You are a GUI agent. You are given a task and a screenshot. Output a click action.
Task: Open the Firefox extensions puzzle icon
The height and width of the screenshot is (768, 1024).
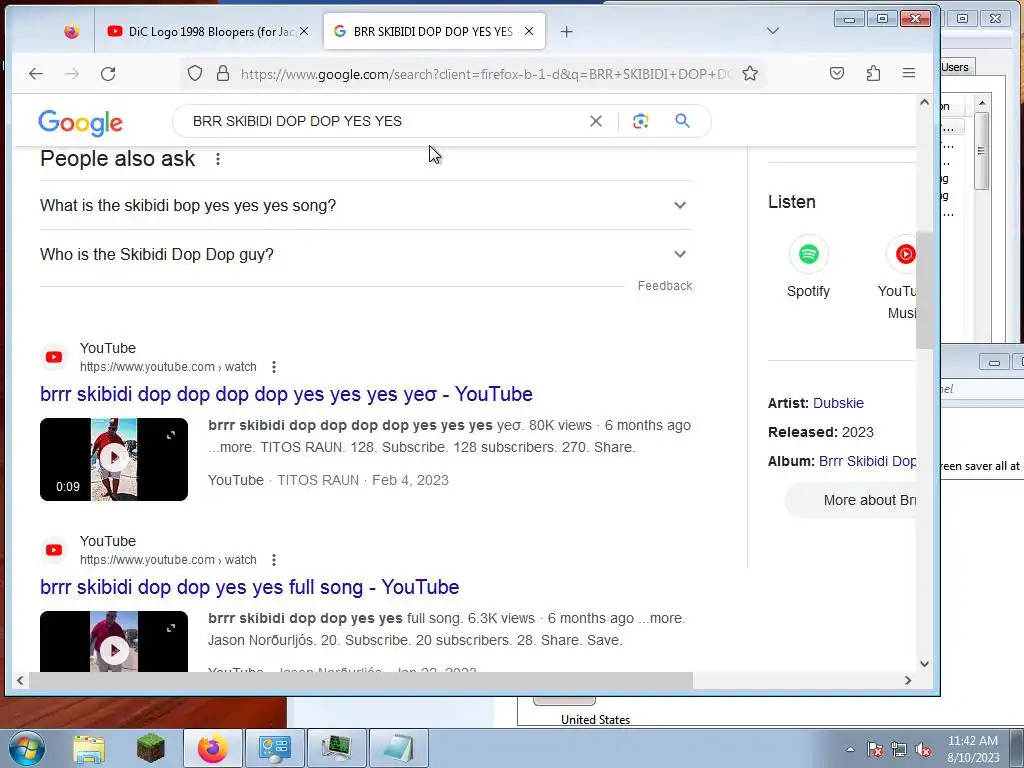[873, 73]
